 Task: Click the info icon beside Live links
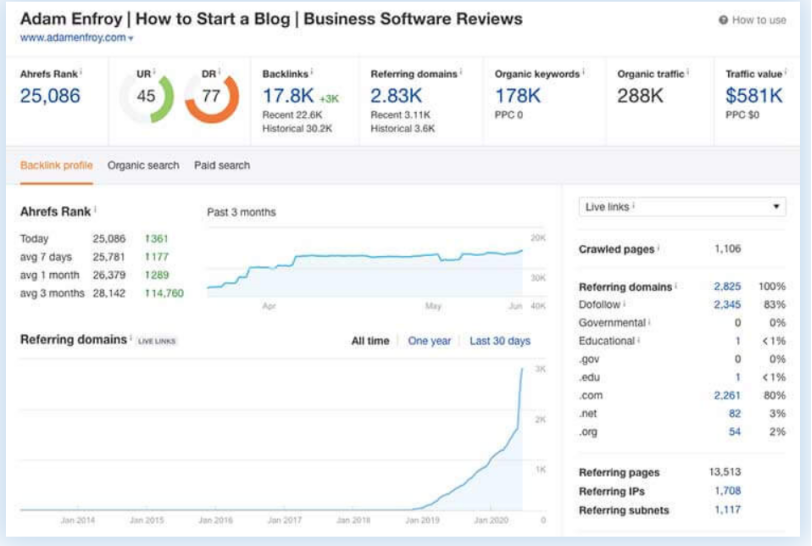[633, 205]
